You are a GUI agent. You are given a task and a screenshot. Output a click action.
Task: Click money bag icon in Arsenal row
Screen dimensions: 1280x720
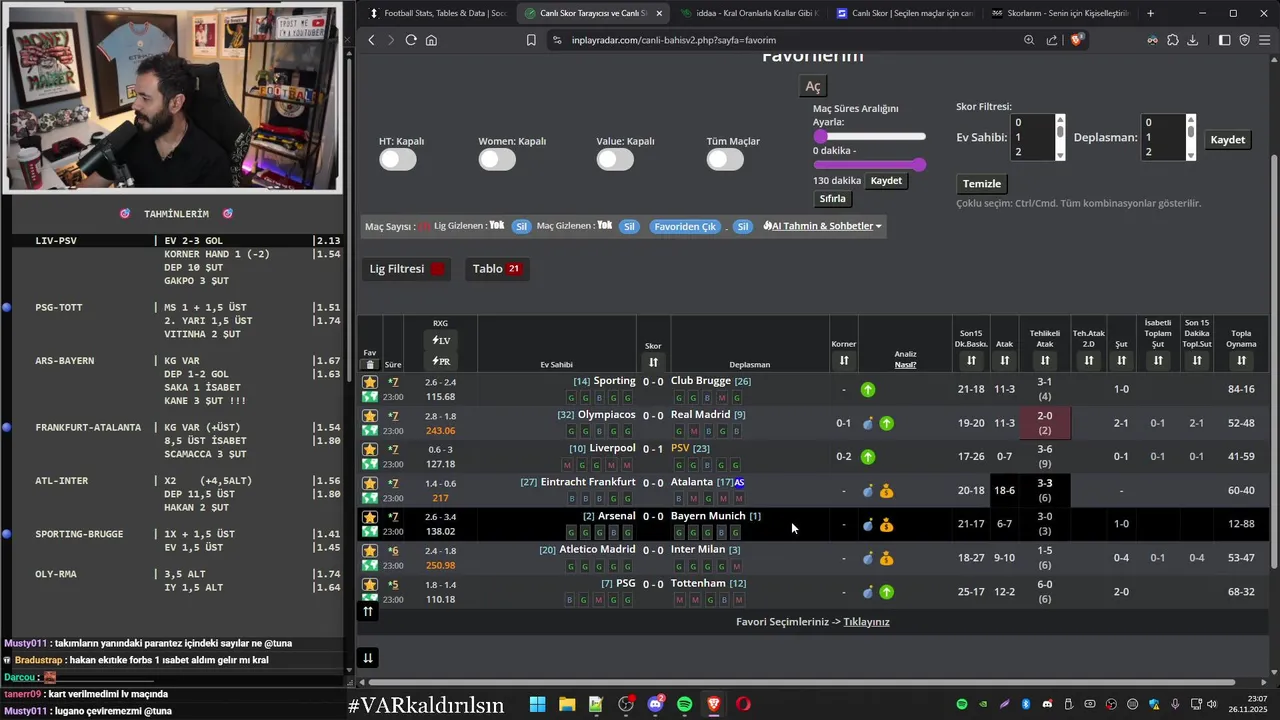886,525
